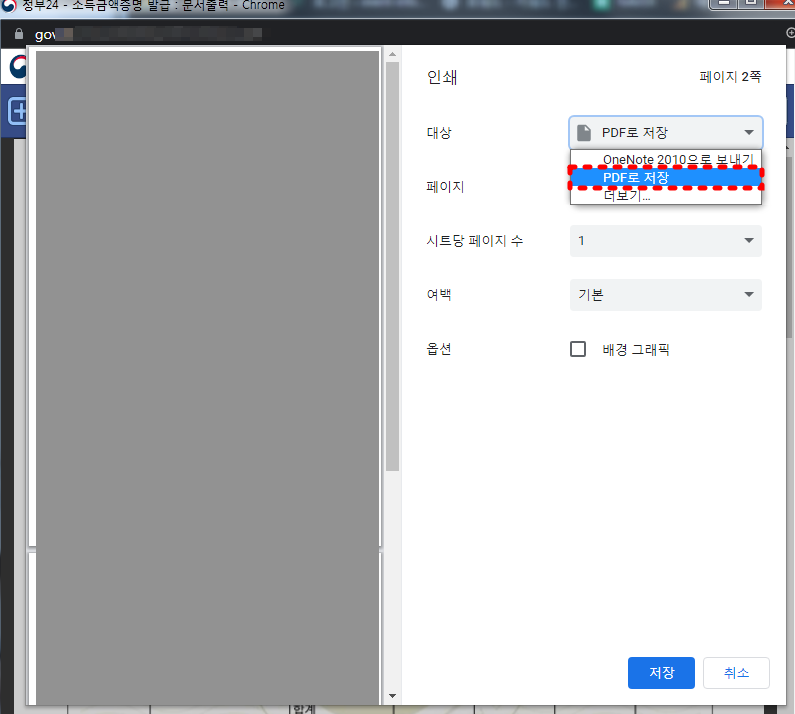Click the 시트당 페이지 수 label

(475, 240)
